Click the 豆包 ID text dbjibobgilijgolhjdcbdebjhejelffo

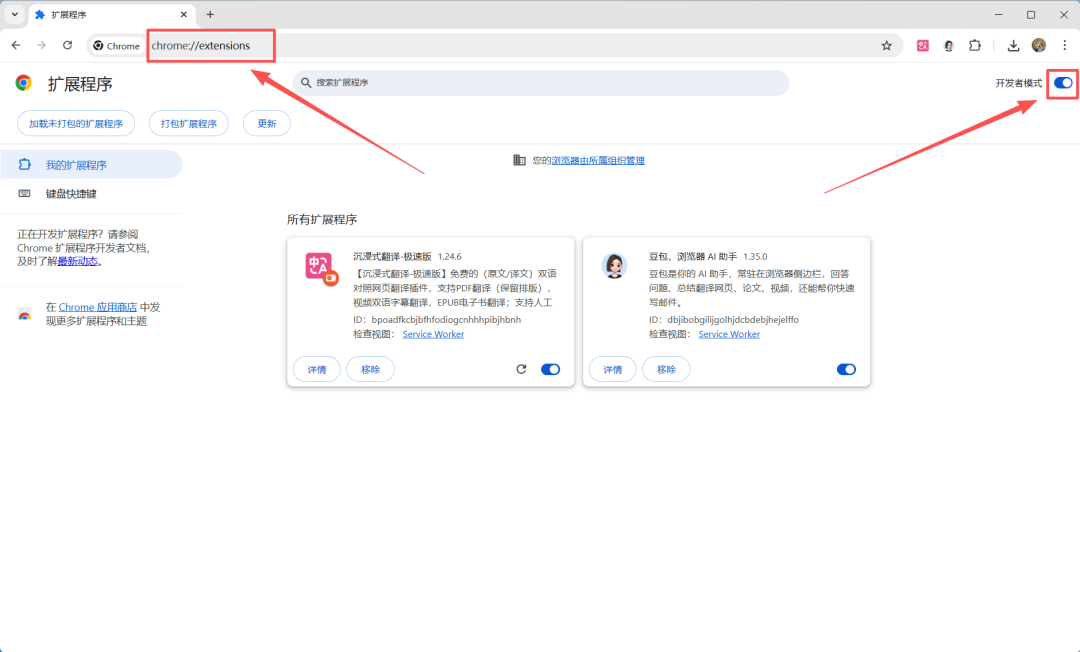tap(733, 319)
